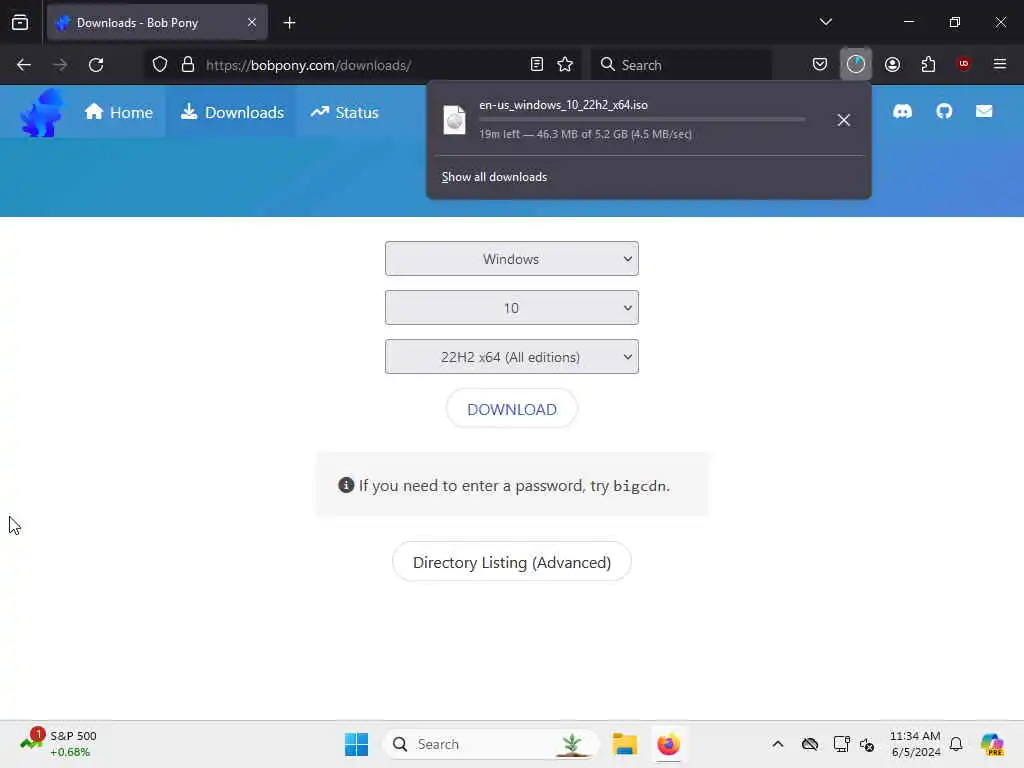The width and height of the screenshot is (1024, 768).
Task: Close the Downloads - Bob Pony tab
Action: click(252, 22)
